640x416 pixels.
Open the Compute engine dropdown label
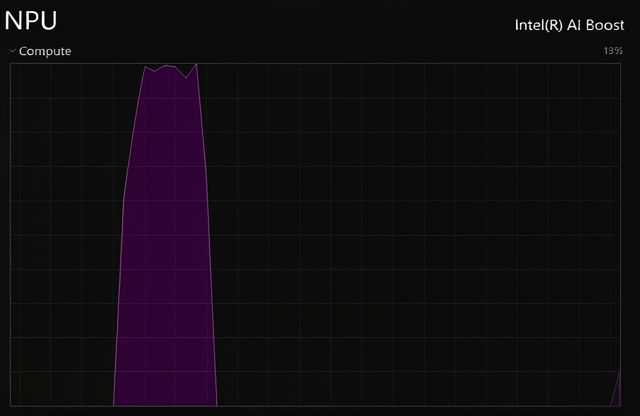click(x=45, y=51)
